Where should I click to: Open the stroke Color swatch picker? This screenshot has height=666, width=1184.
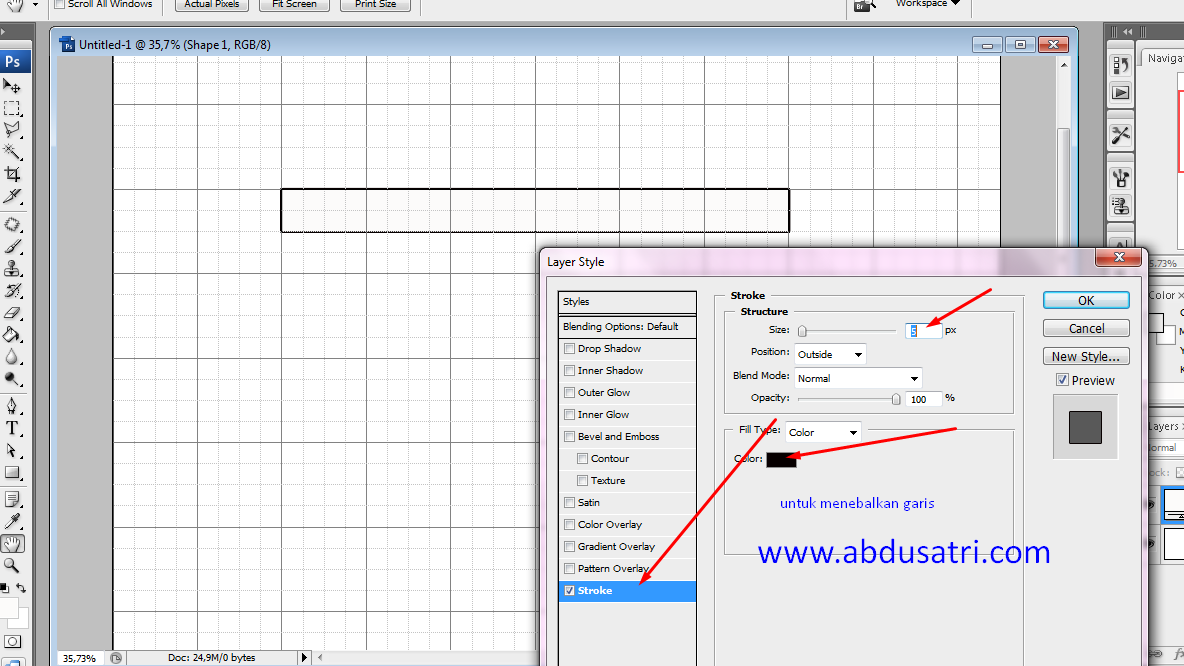(781, 459)
